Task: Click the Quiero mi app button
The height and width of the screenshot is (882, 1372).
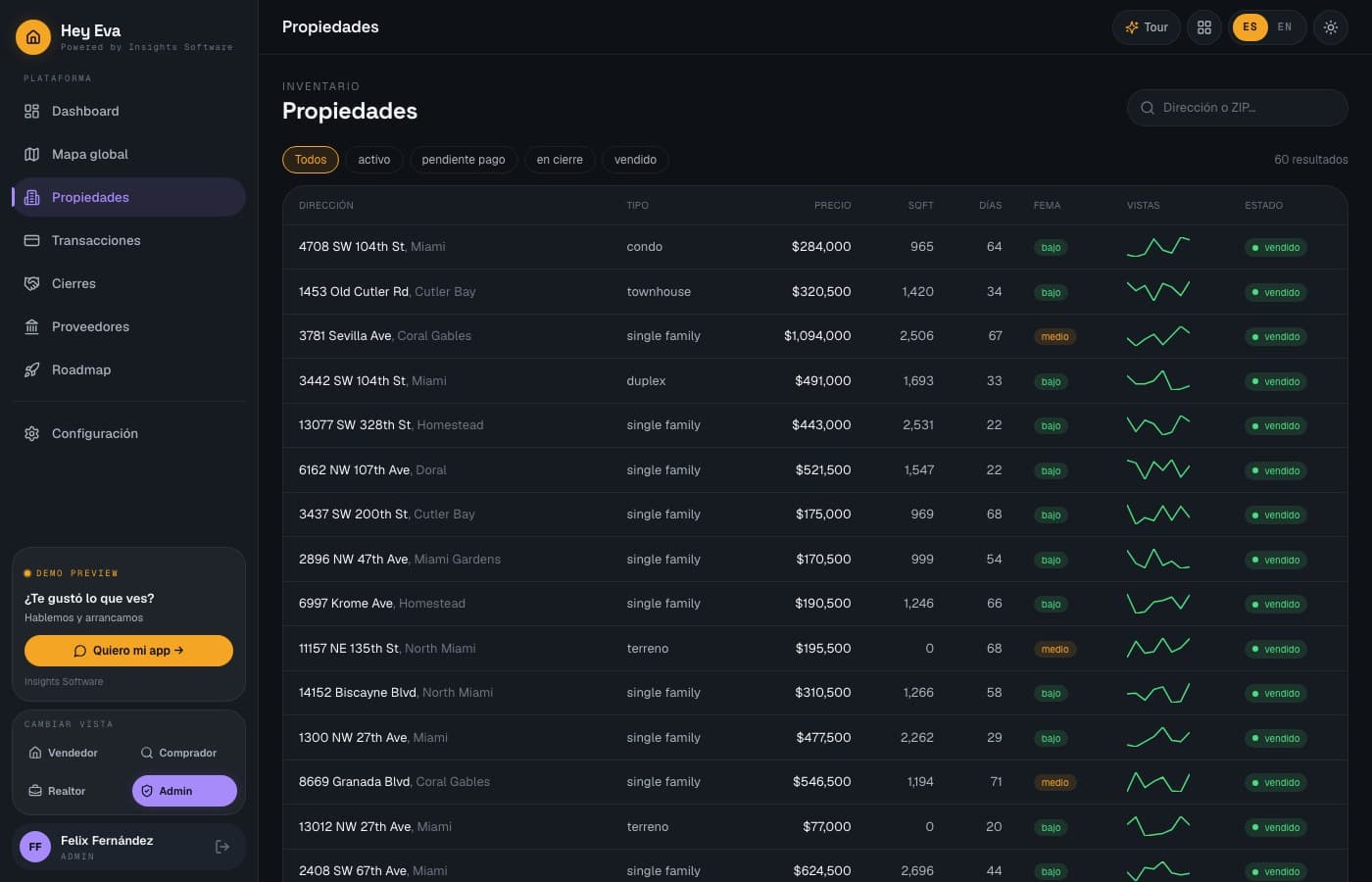Action: tap(128, 651)
